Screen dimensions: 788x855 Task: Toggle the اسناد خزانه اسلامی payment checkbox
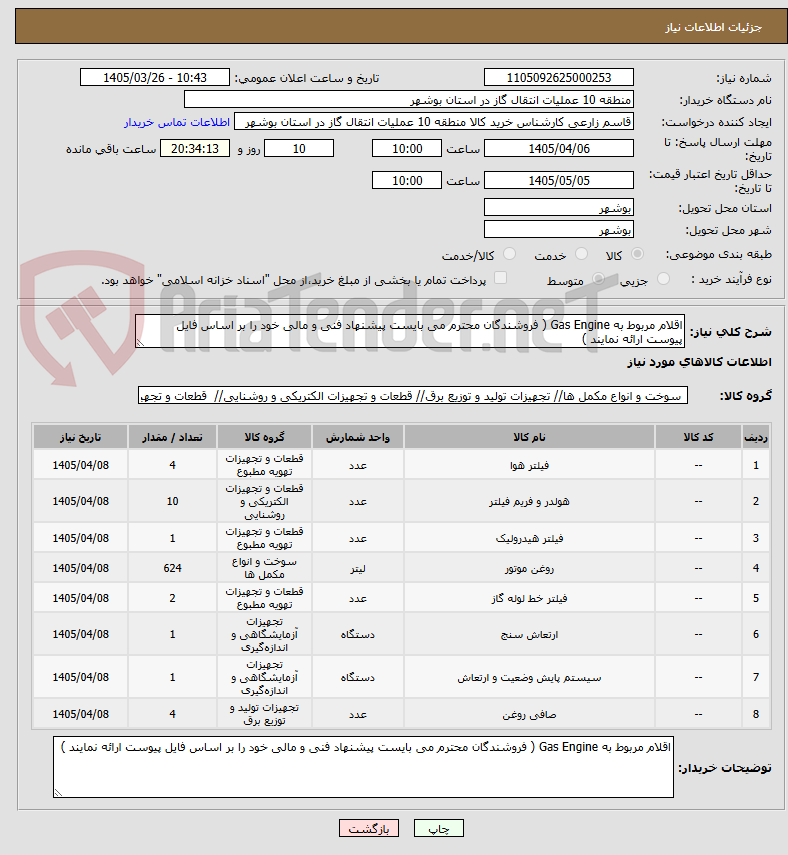tap(500, 278)
